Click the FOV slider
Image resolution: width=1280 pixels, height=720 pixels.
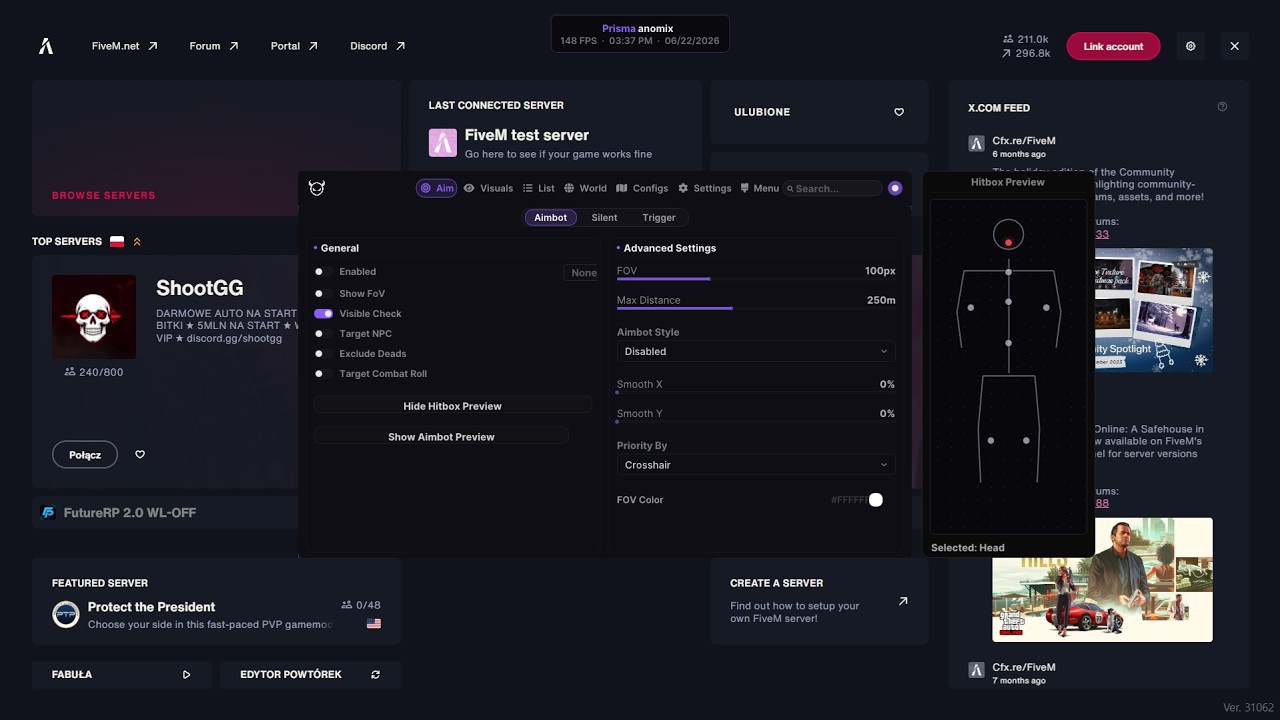(x=756, y=279)
